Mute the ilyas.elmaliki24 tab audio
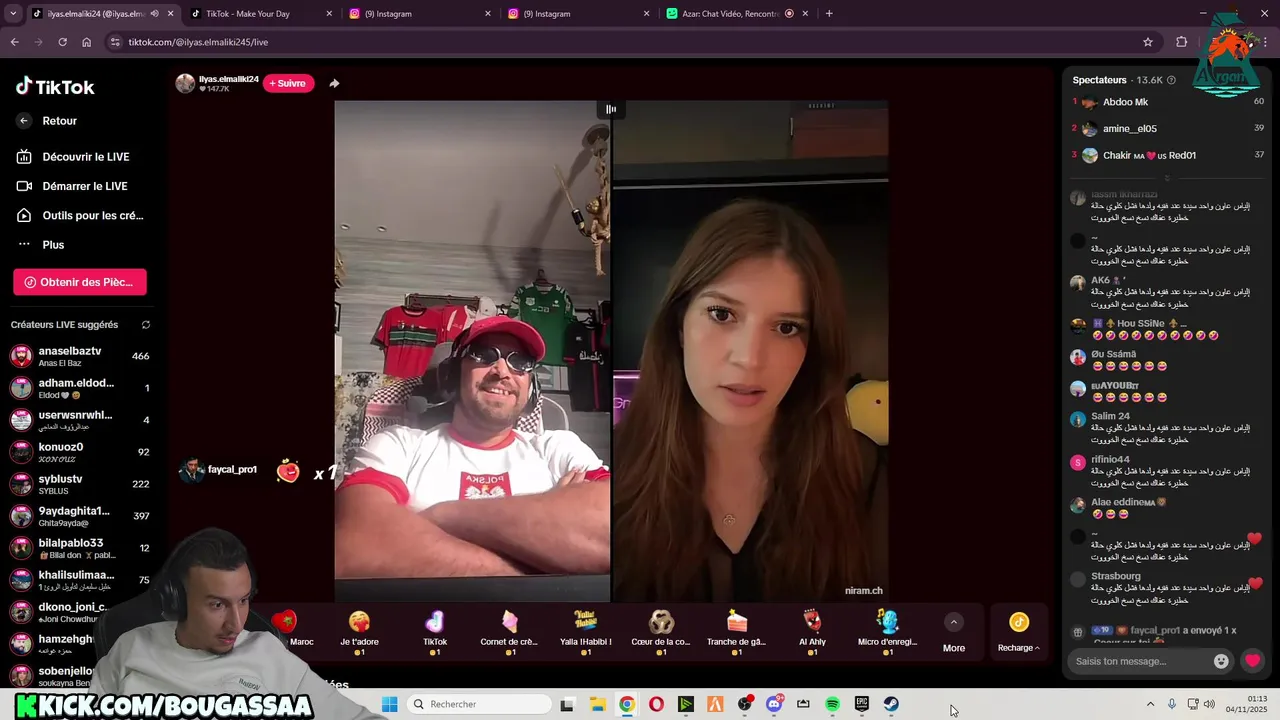 (x=154, y=14)
